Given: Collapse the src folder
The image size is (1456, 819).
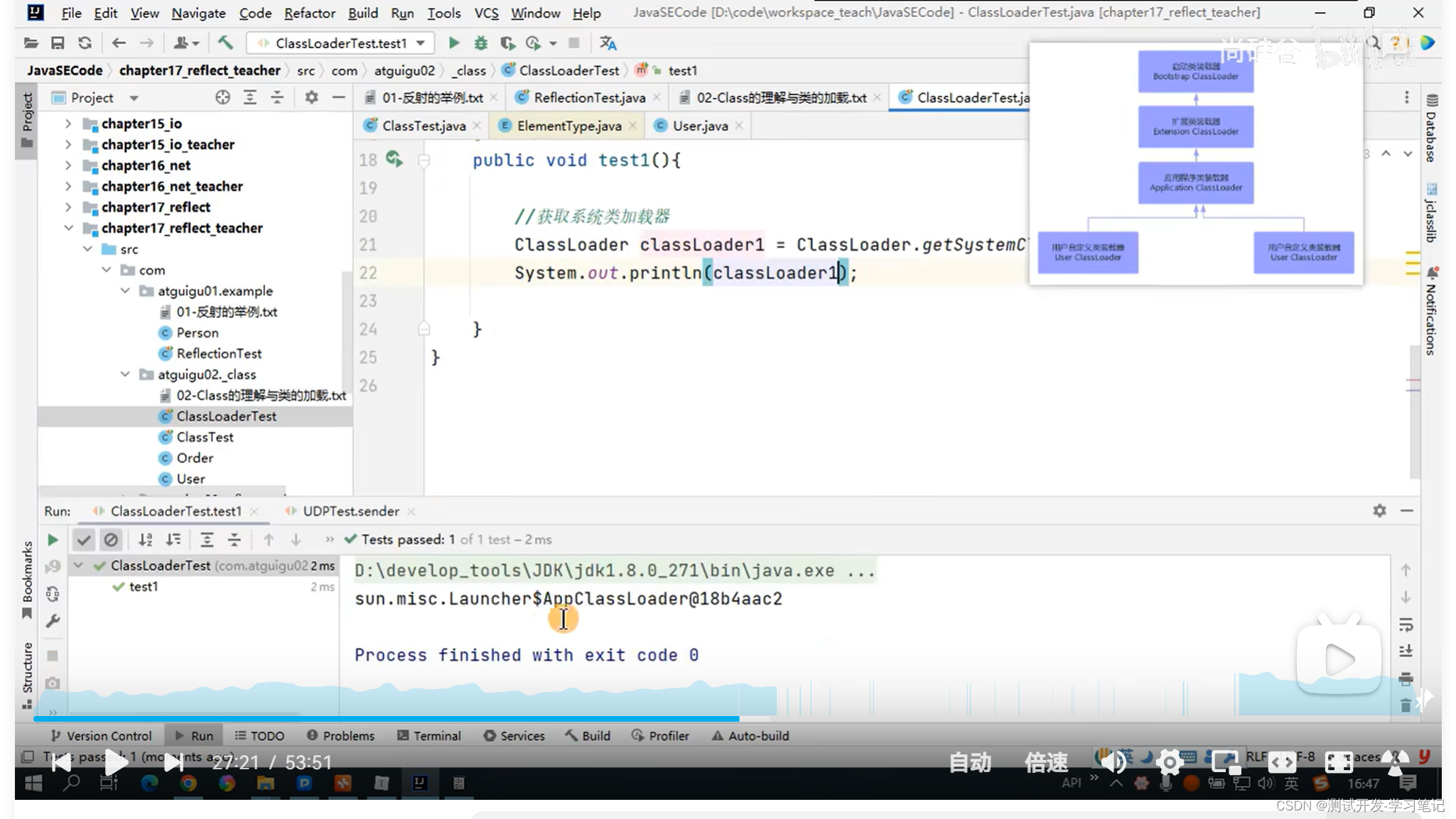Looking at the screenshot, I should pos(87,249).
